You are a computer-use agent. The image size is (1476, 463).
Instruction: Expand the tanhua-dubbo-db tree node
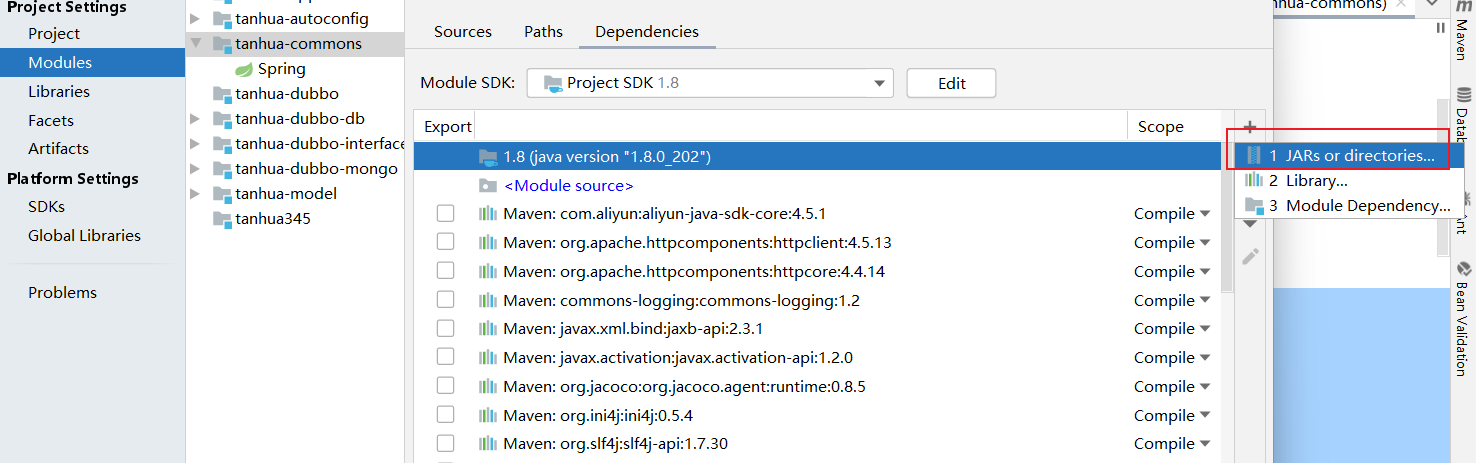196,118
